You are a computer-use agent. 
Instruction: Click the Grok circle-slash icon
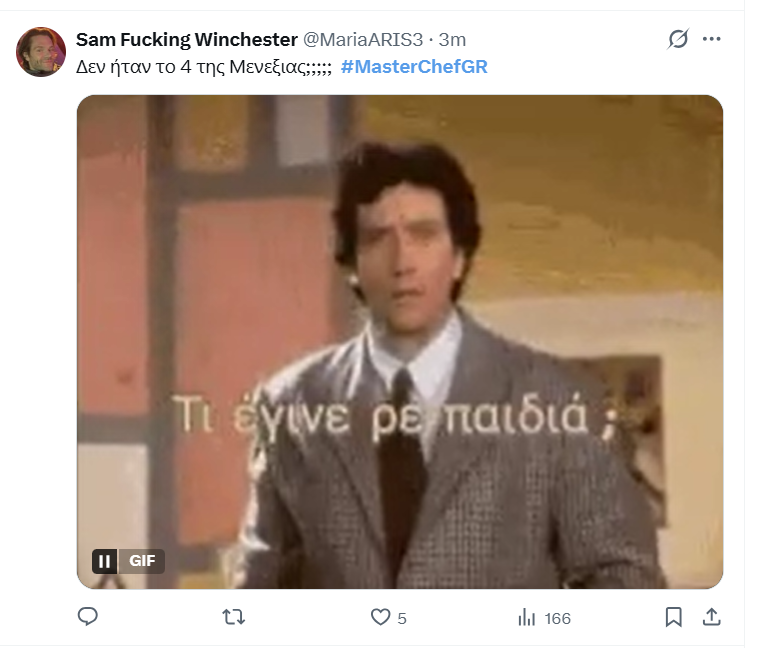678,39
